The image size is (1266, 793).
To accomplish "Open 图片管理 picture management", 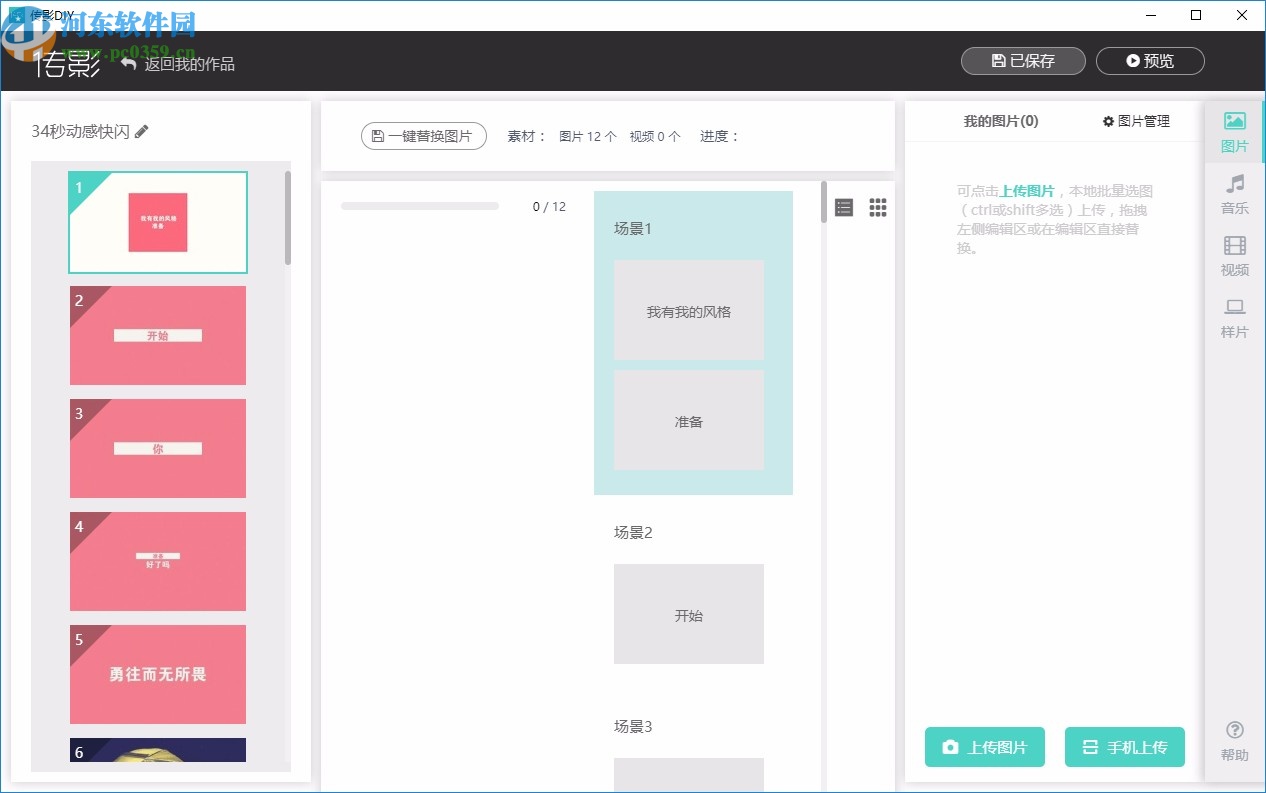I will tap(1136, 121).
